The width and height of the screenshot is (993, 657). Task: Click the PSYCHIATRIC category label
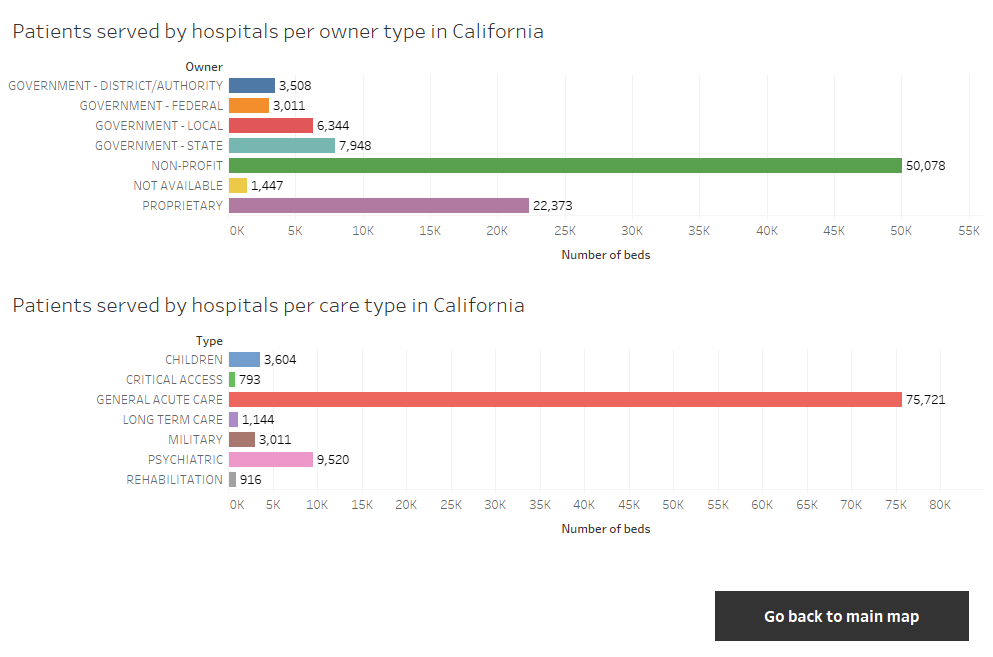coord(188,459)
